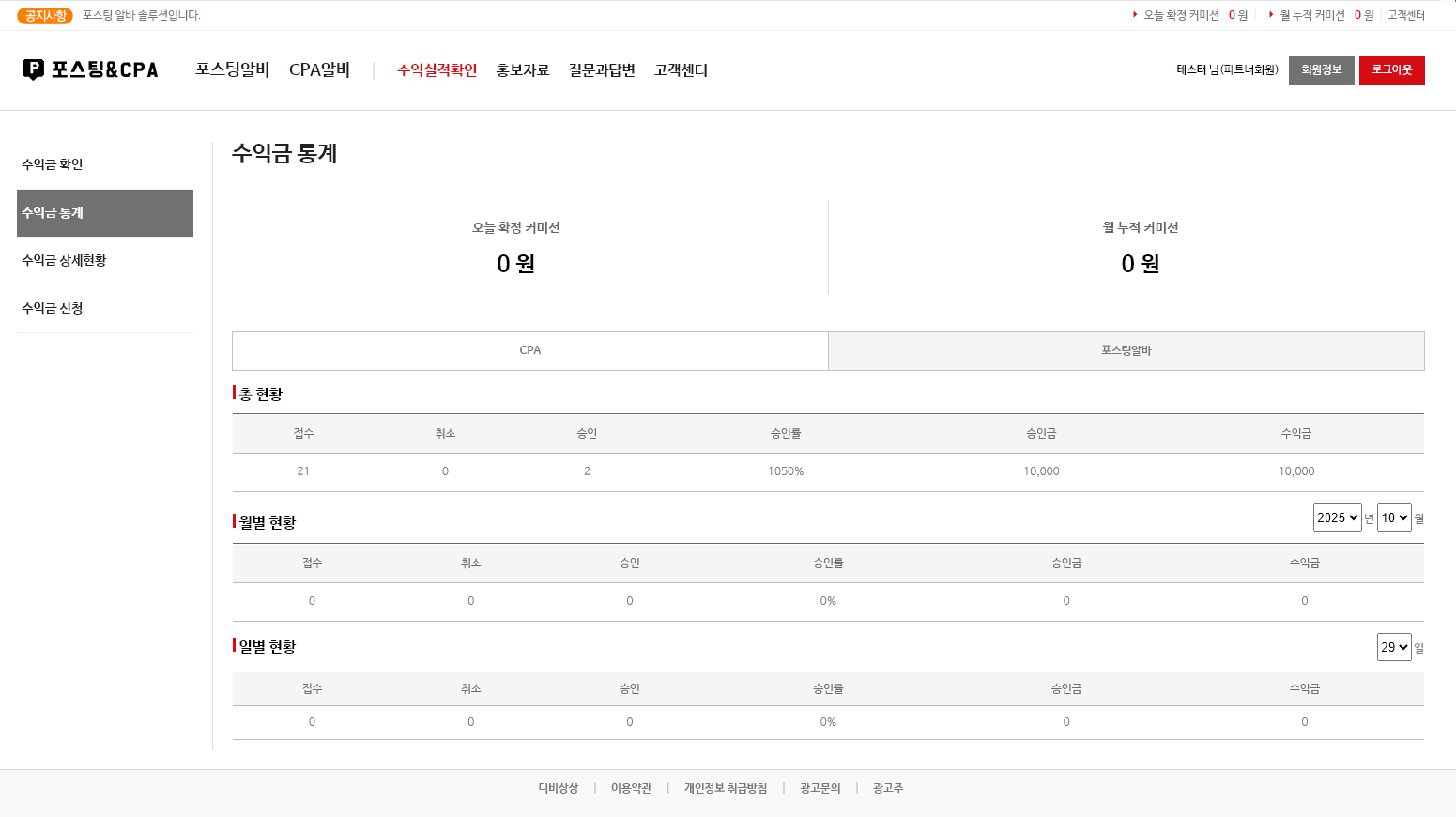1456x817 pixels.
Task: Switch to the CPA tab
Action: [x=530, y=350]
